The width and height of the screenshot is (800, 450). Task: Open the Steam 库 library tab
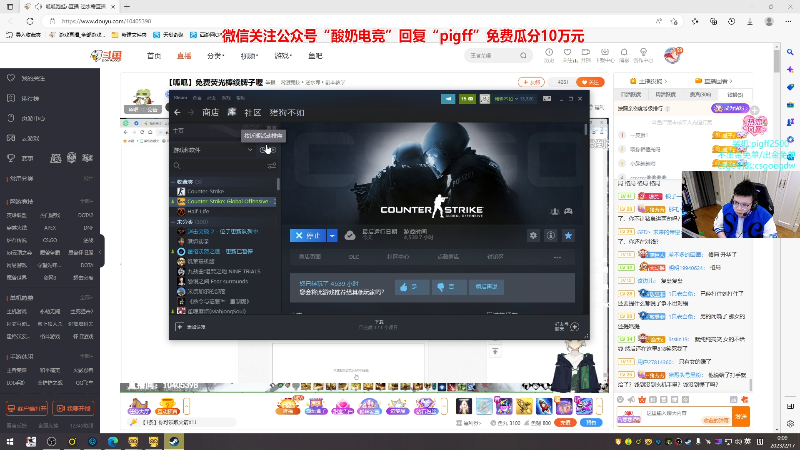point(232,112)
